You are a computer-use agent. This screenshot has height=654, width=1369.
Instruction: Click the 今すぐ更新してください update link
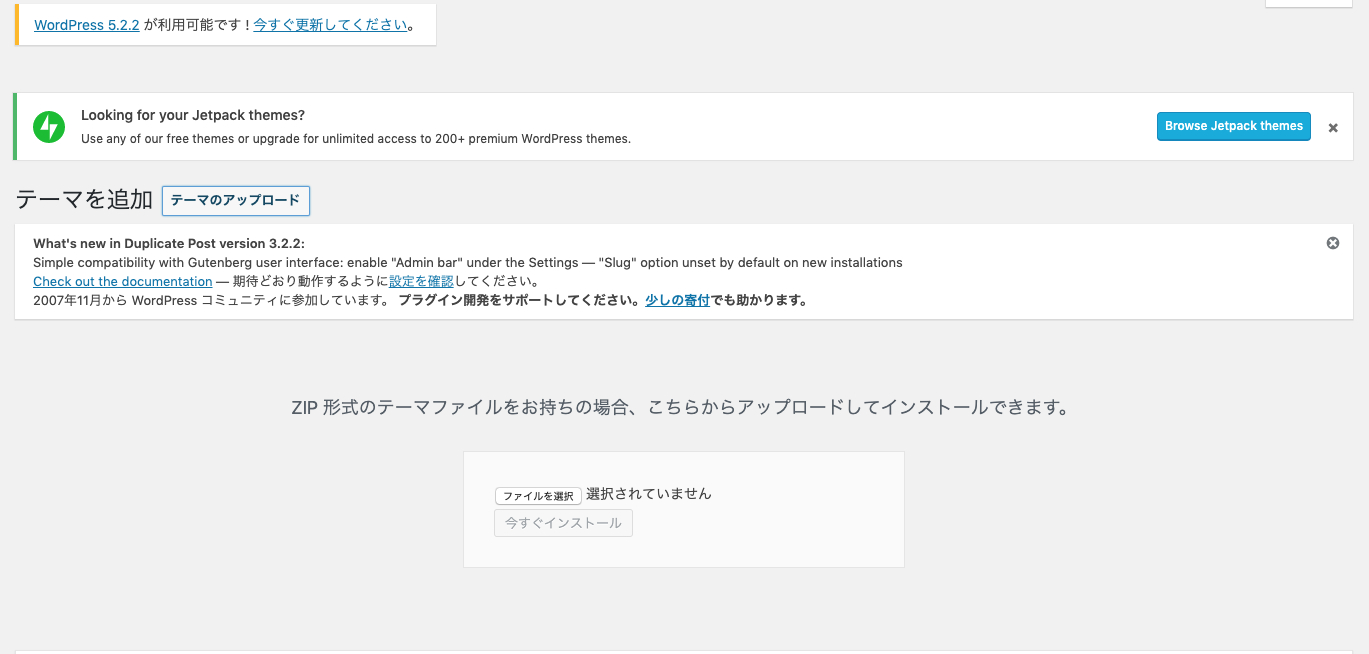tap(330, 25)
